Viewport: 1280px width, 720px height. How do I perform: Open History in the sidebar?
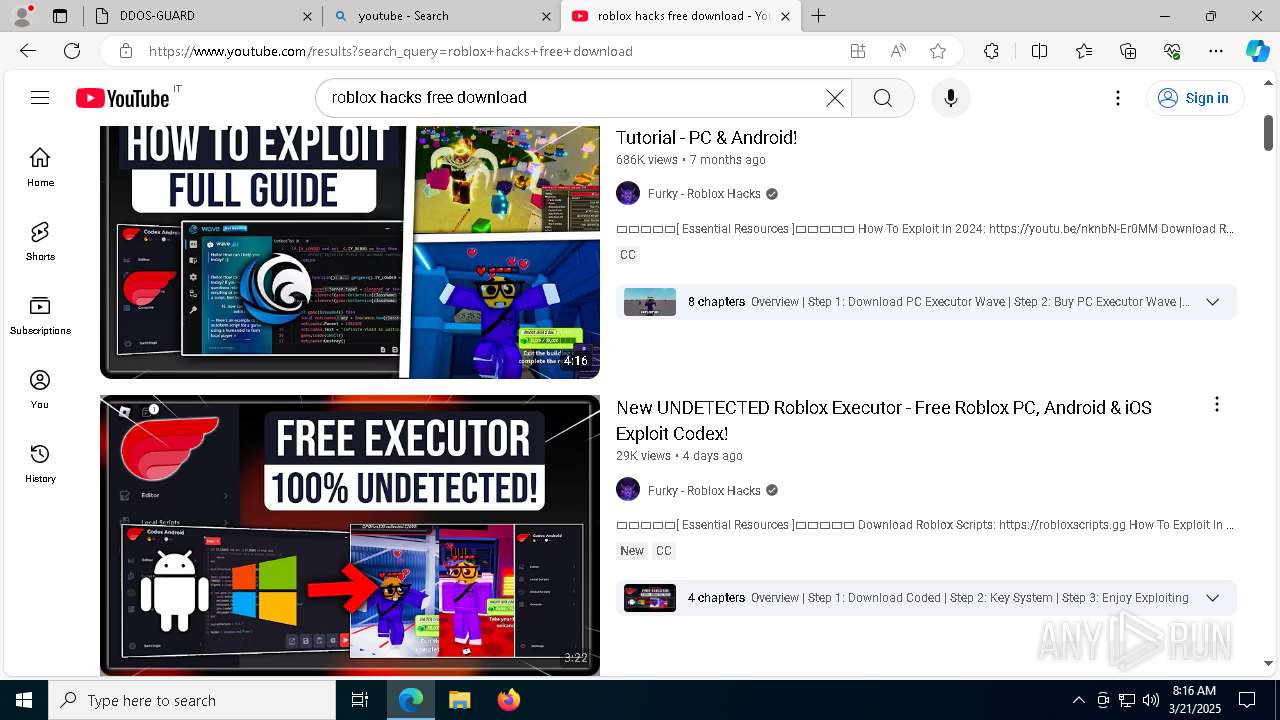(x=40, y=463)
